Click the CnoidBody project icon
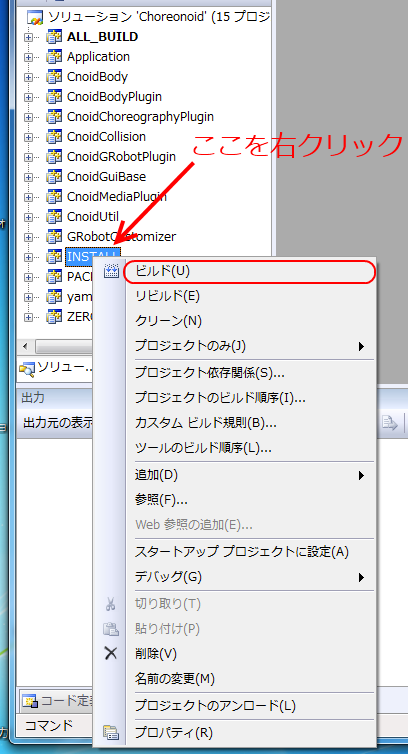This screenshot has height=754, width=408. click(54, 77)
